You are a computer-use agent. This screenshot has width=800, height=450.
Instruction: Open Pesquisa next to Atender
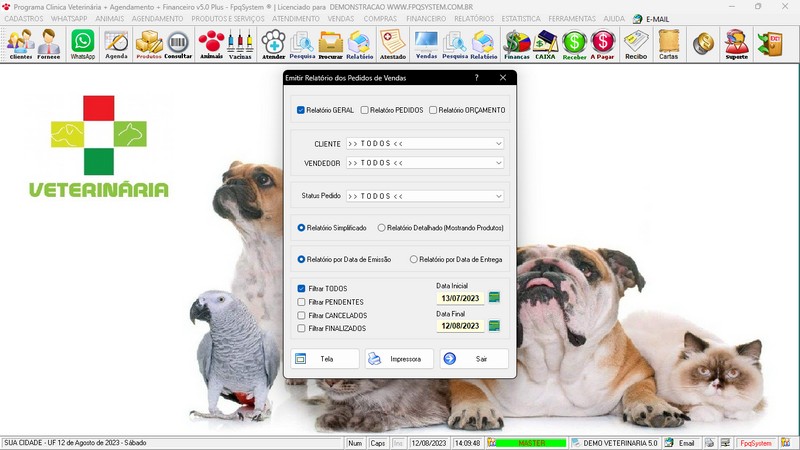click(x=302, y=44)
